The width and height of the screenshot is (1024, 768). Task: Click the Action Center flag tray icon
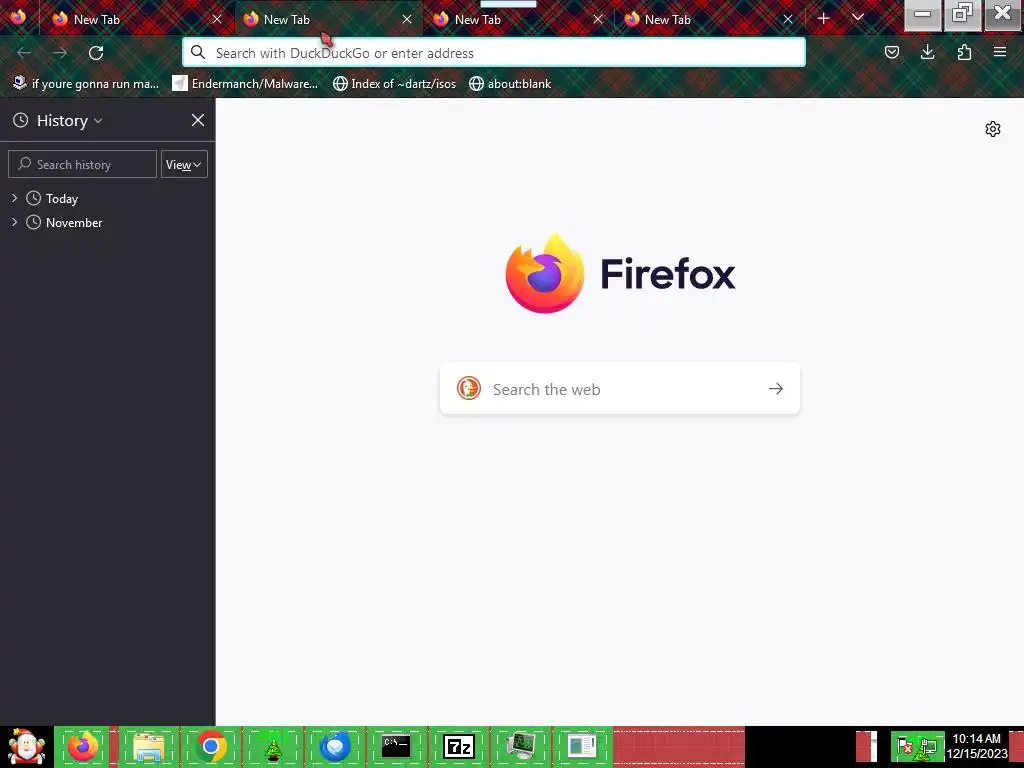(x=905, y=746)
